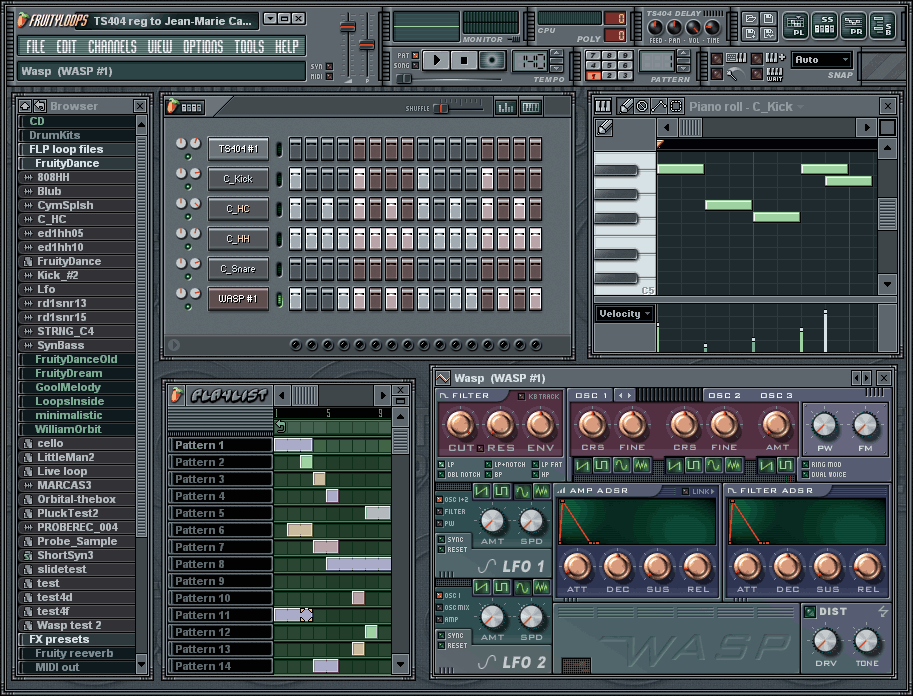Show the step sequencer via SS button
This screenshot has width=913, height=696.
pyautogui.click(x=824, y=26)
